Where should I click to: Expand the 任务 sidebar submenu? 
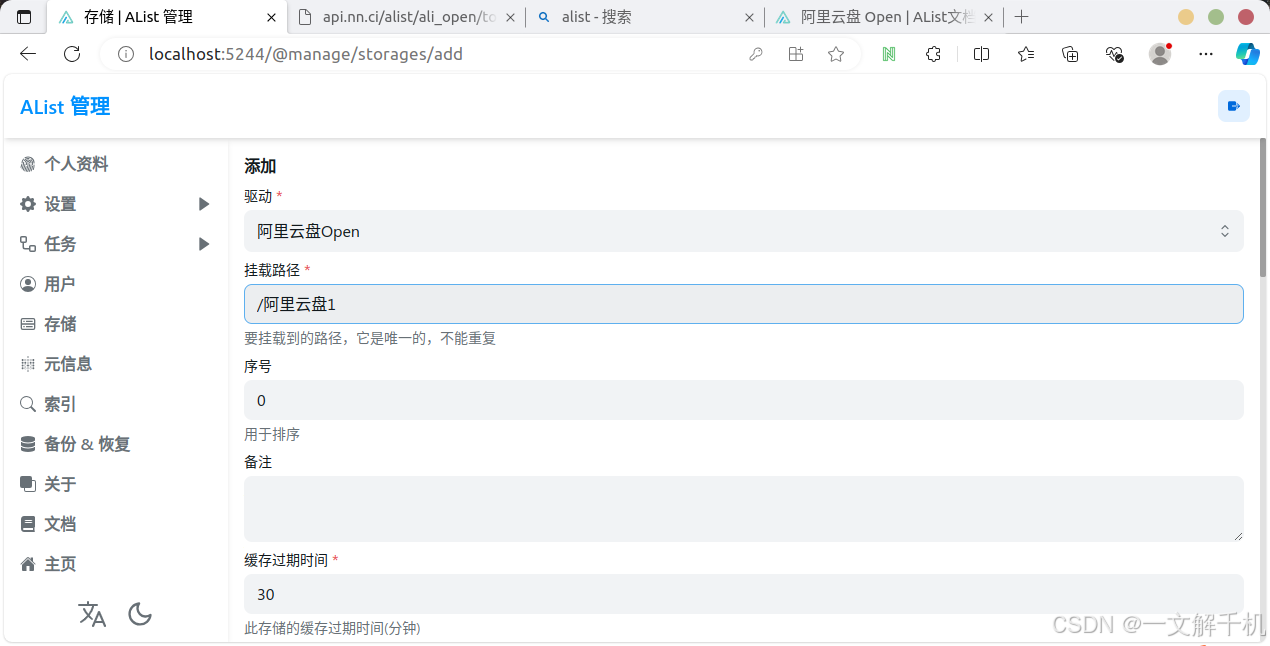pyautogui.click(x=204, y=244)
